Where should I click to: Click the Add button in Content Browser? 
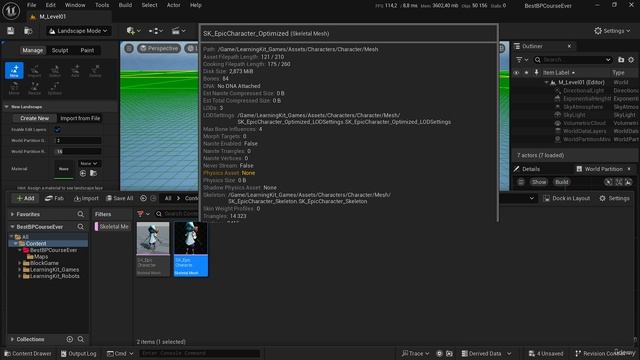coord(25,198)
